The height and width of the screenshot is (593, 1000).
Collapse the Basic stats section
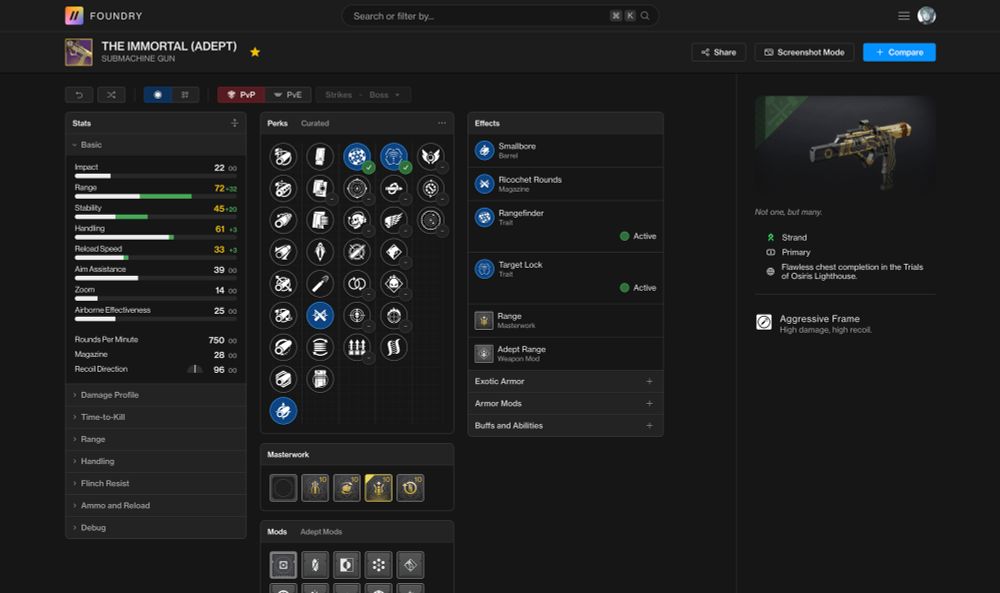click(x=156, y=145)
